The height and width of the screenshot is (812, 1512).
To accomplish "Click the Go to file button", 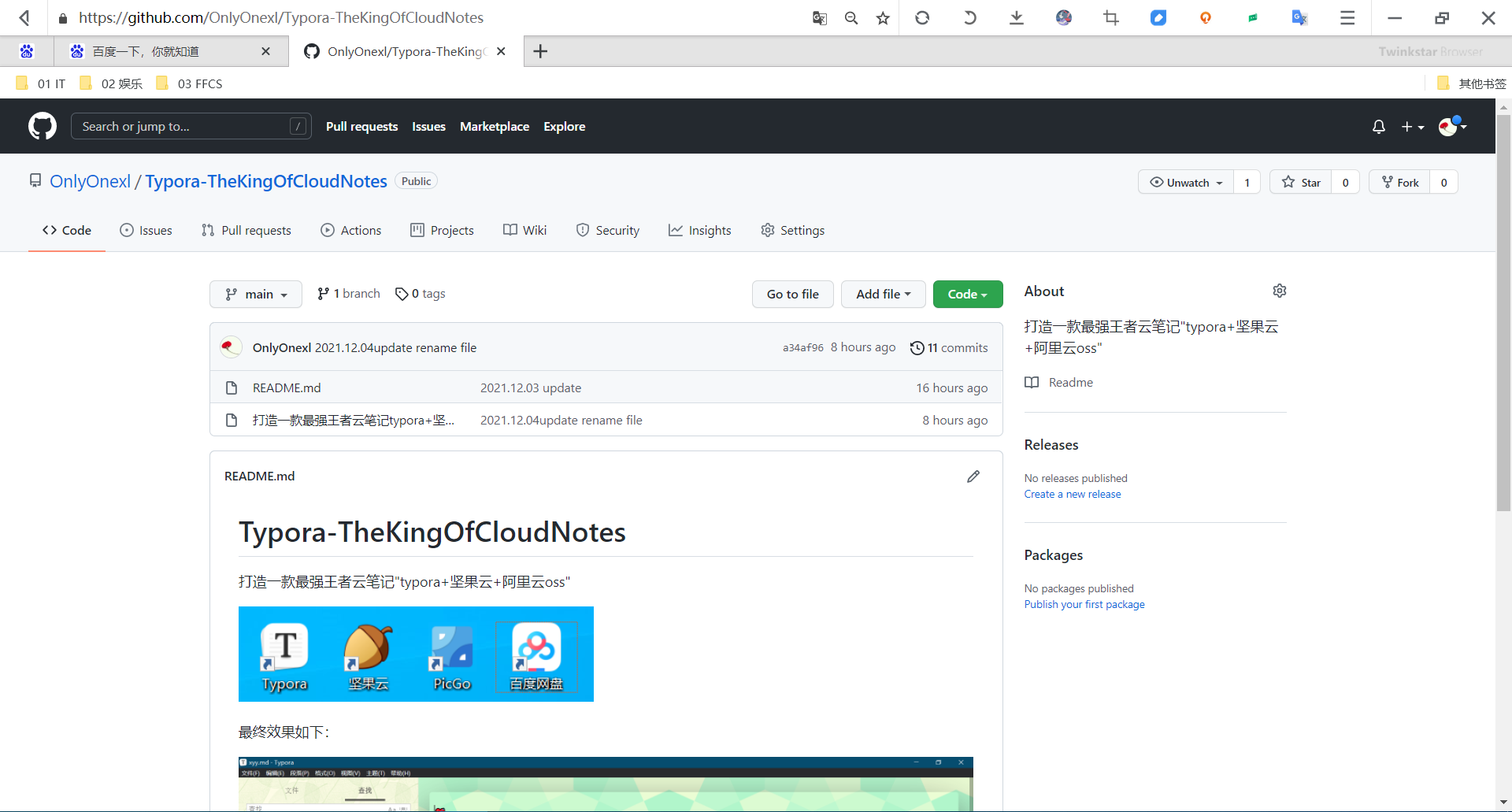I will coord(793,294).
